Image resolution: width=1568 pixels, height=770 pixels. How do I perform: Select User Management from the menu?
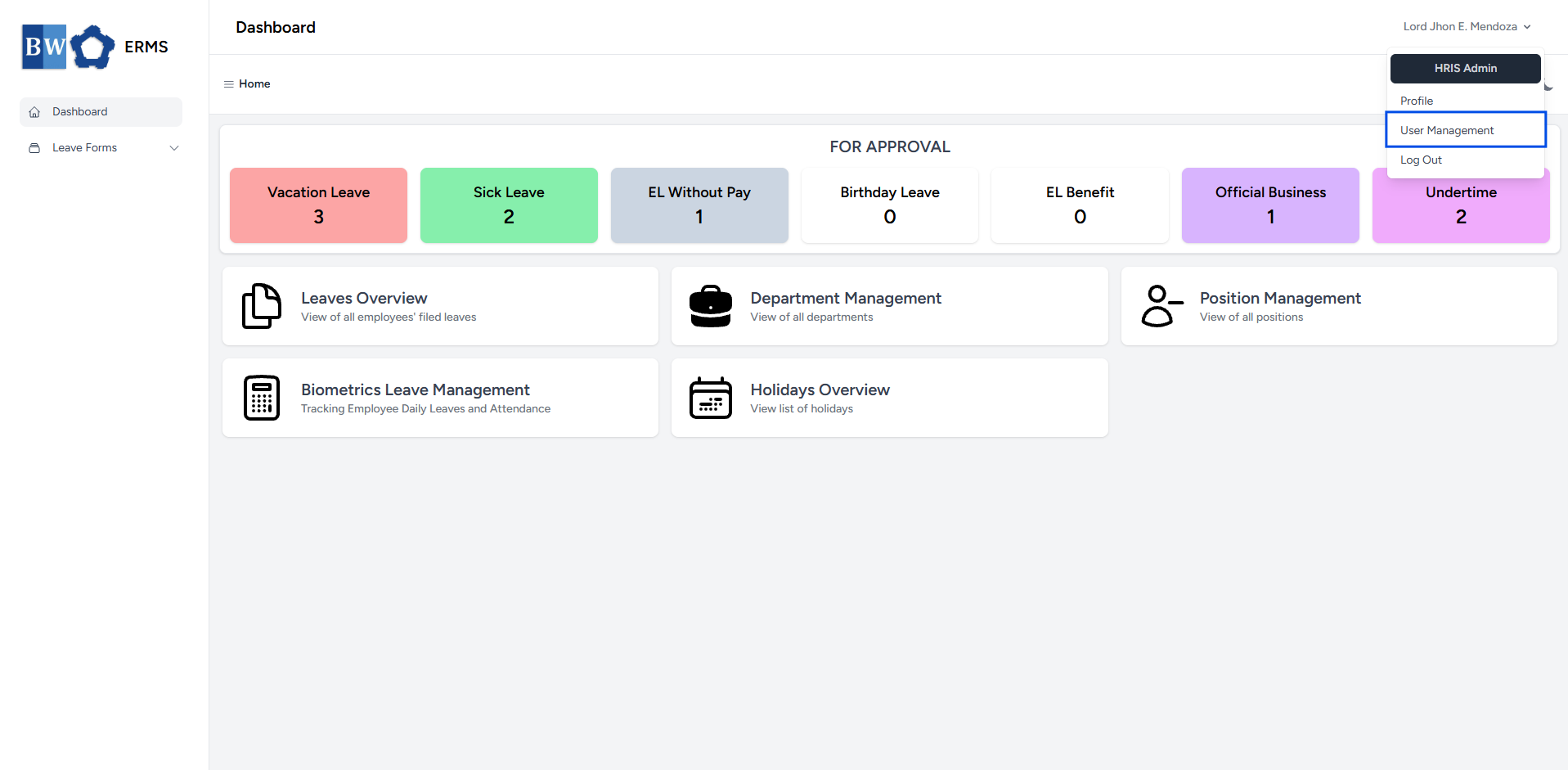(x=1447, y=129)
